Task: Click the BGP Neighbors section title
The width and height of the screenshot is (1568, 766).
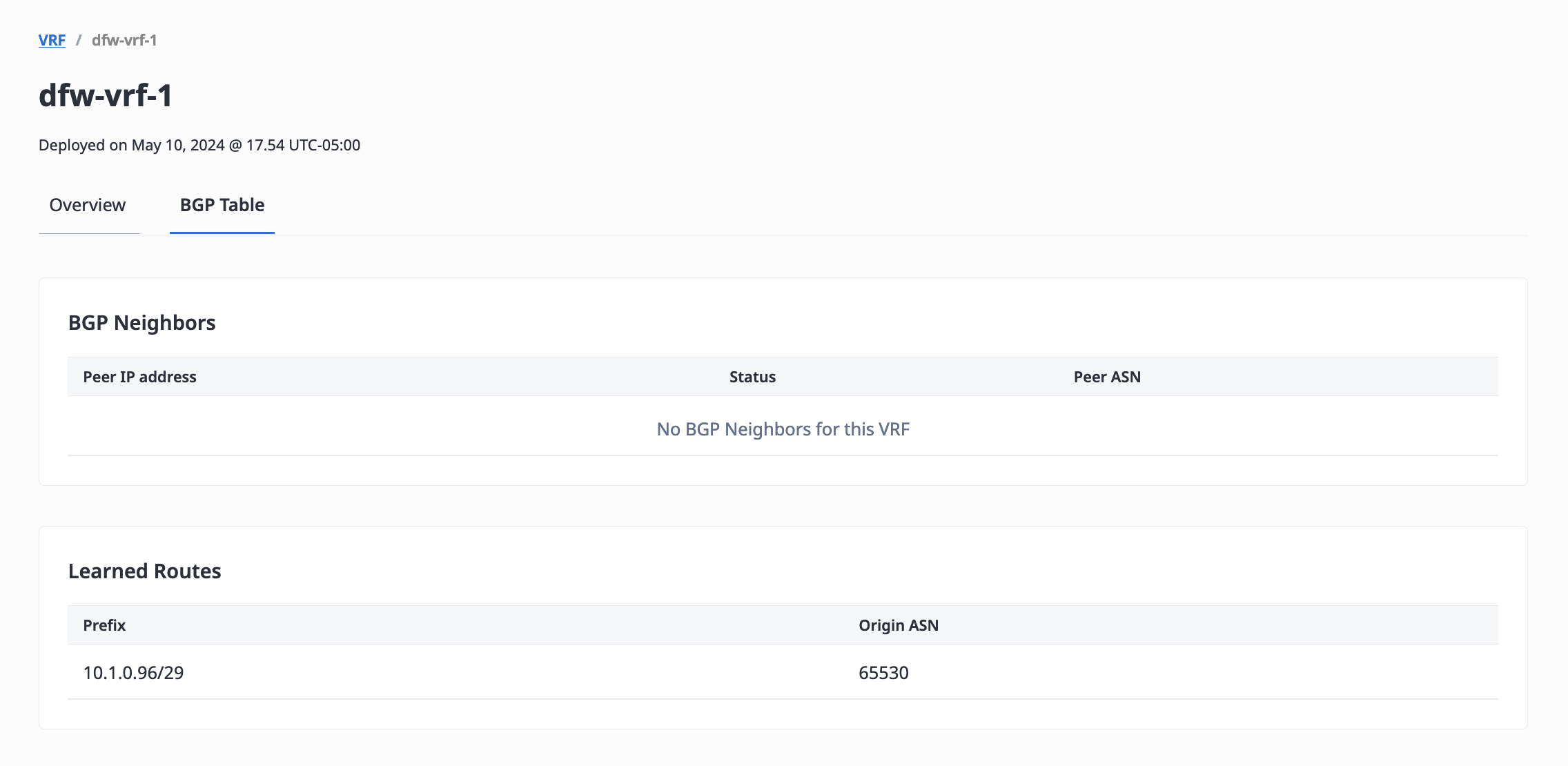Action: point(142,322)
